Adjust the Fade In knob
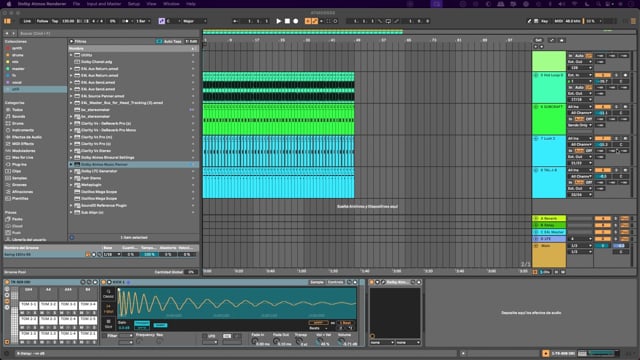 (255, 341)
